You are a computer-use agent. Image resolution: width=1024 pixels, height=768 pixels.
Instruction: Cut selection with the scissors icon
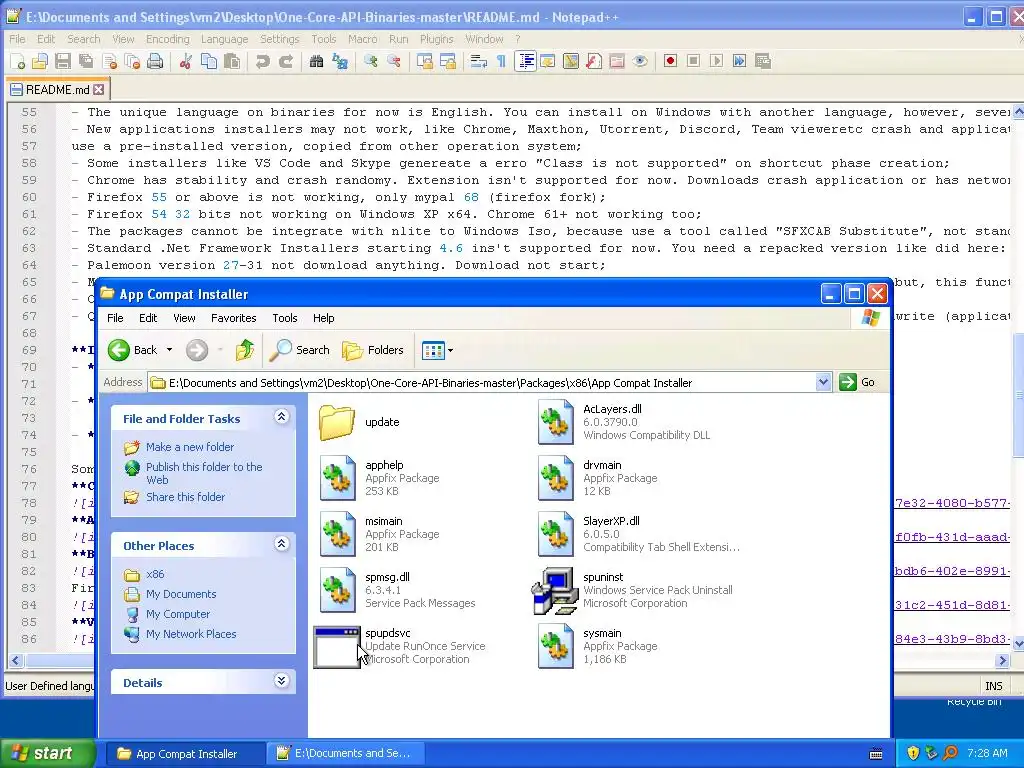[185, 61]
